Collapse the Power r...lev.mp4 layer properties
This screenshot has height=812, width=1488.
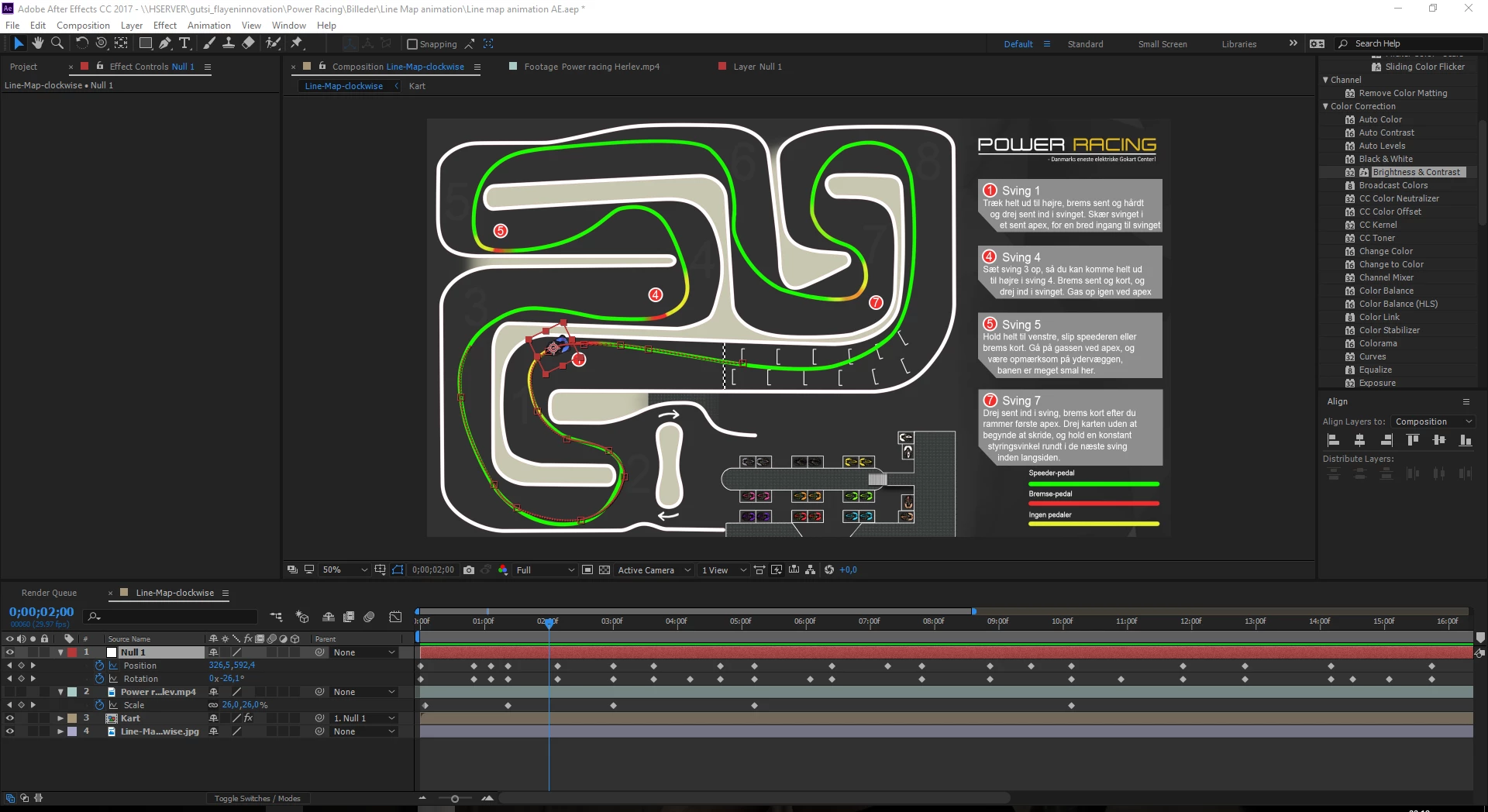click(x=60, y=692)
